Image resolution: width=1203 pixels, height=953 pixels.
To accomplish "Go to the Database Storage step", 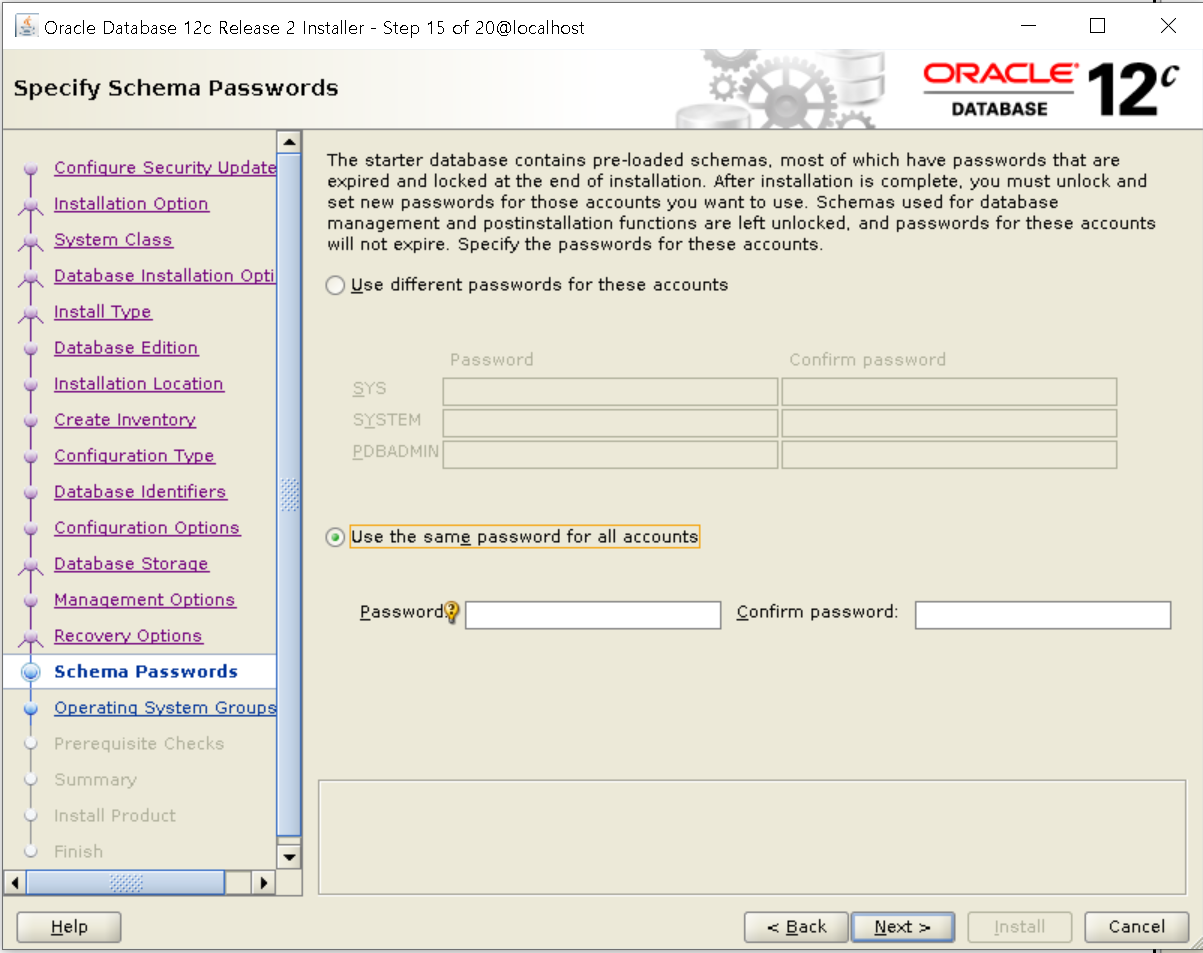I will pos(131,564).
